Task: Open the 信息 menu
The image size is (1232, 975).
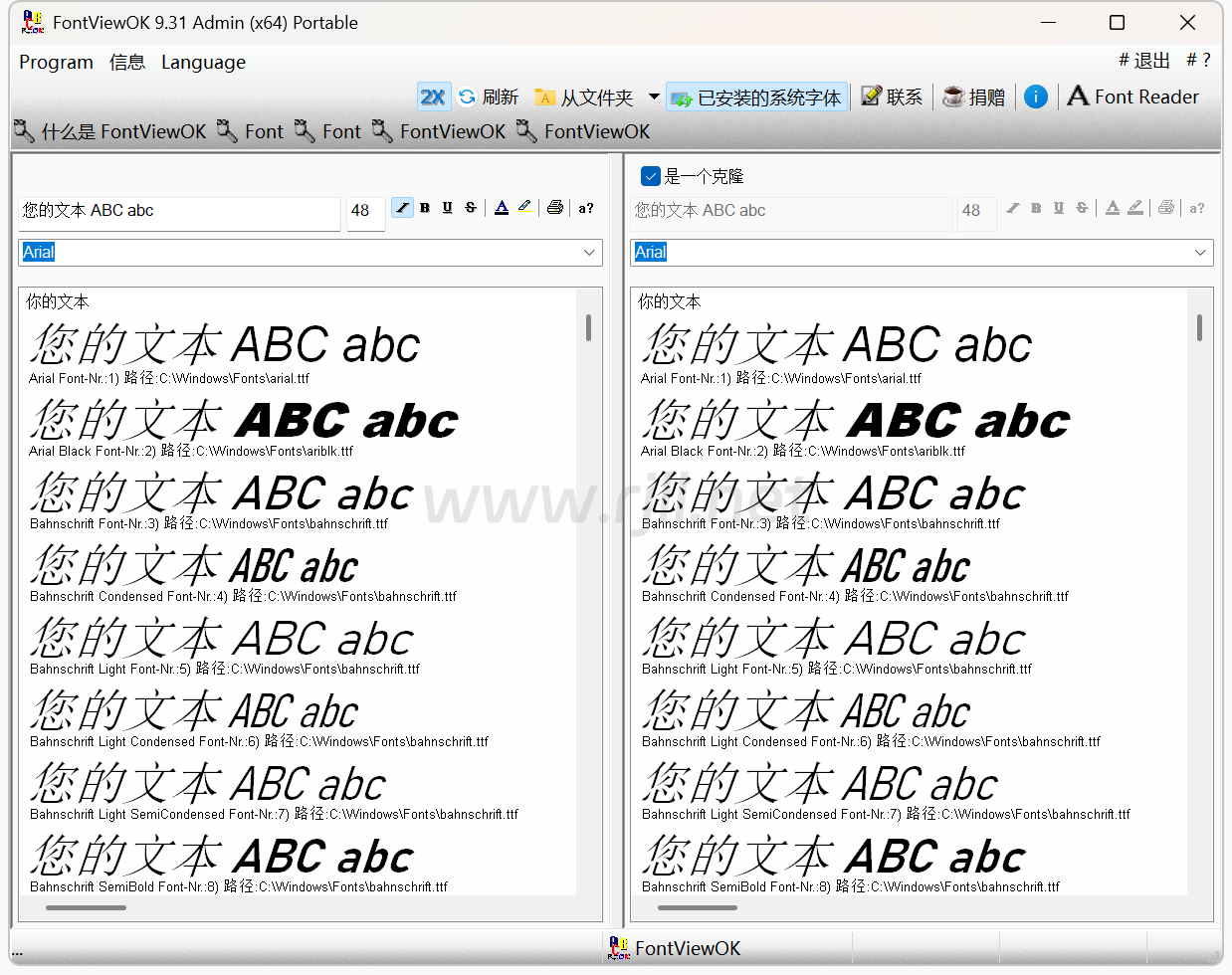Action: pyautogui.click(x=127, y=62)
